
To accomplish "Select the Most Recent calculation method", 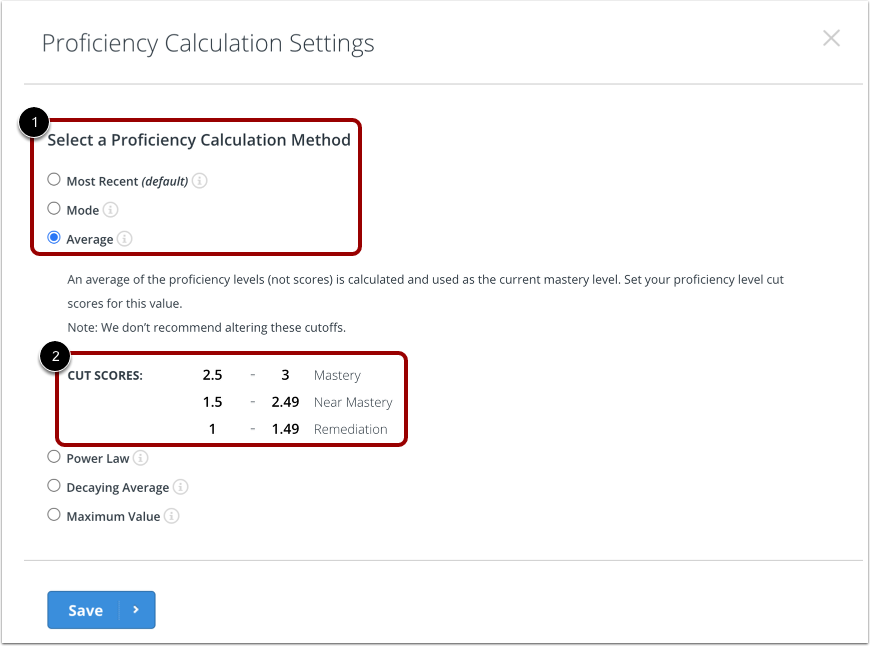I will tap(54, 180).
